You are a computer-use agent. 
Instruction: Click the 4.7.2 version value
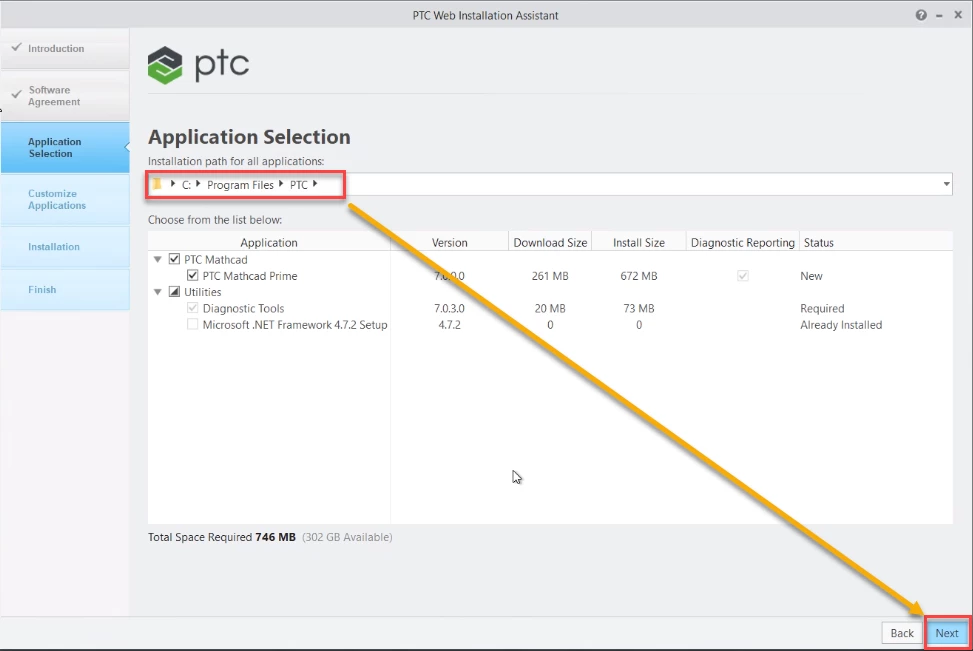pyautogui.click(x=449, y=325)
